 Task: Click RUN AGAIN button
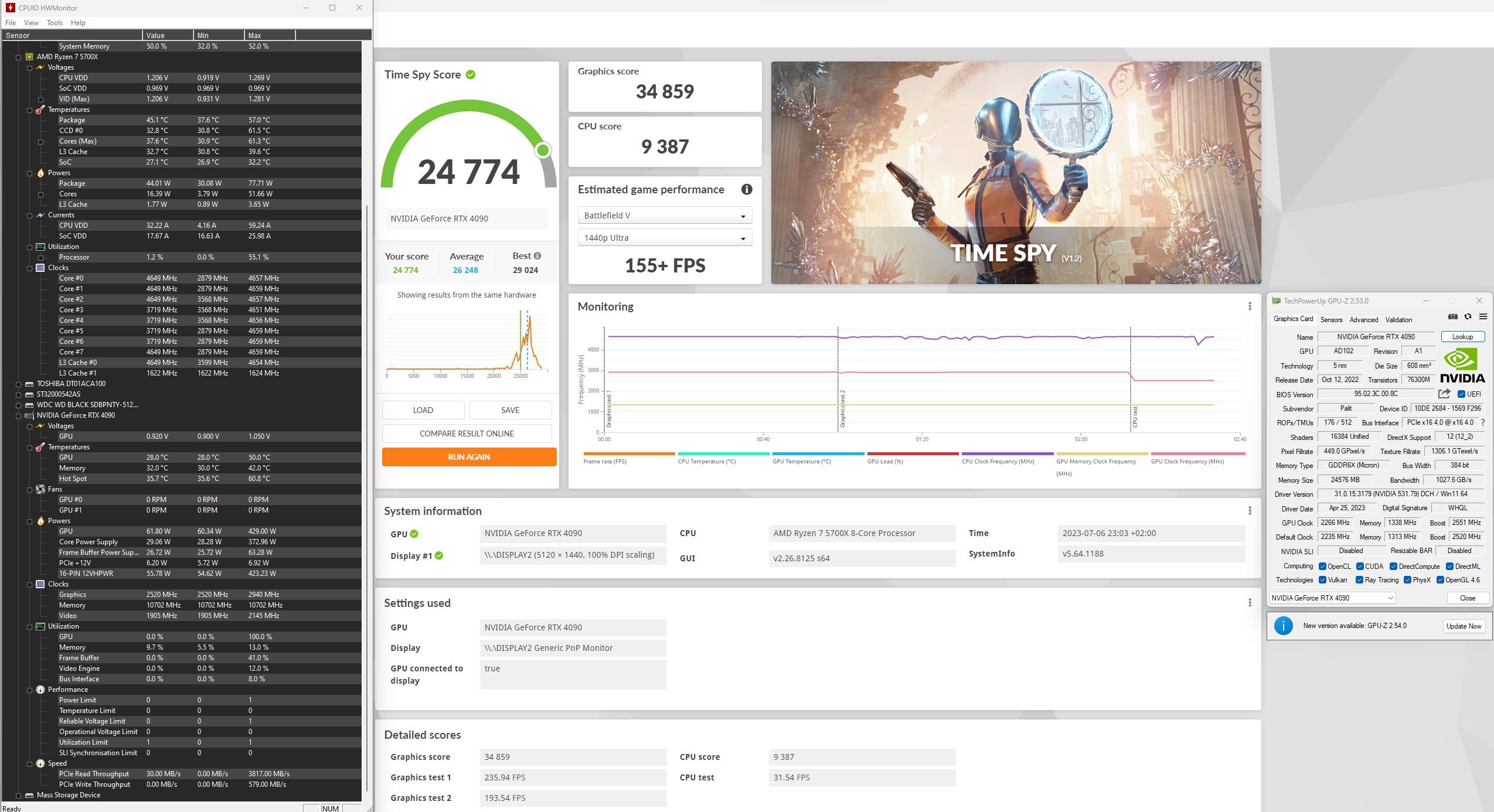point(469,457)
